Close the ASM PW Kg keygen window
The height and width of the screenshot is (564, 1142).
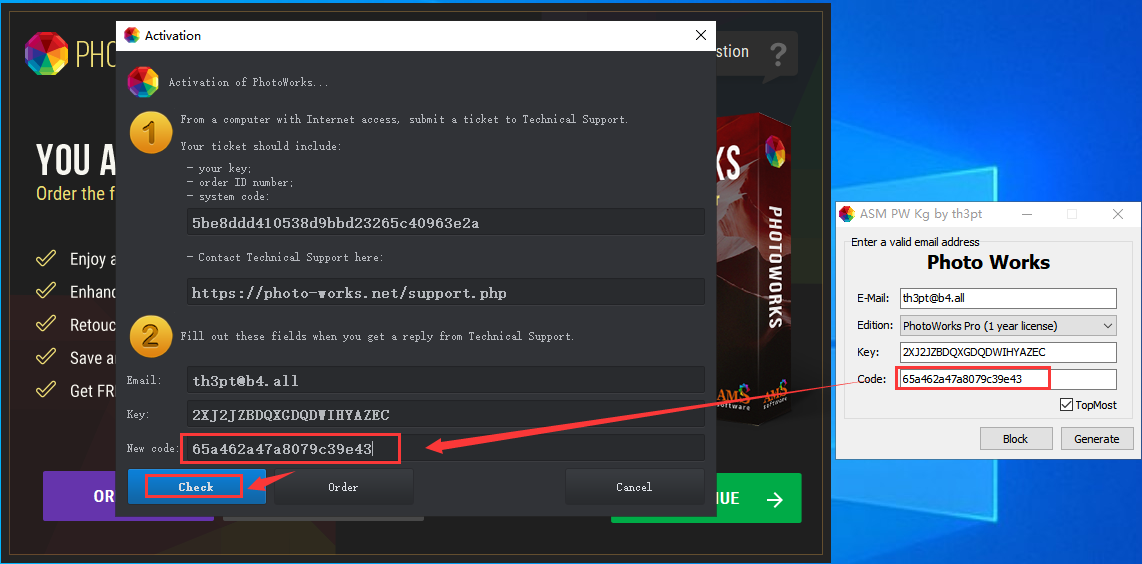(x=1118, y=214)
